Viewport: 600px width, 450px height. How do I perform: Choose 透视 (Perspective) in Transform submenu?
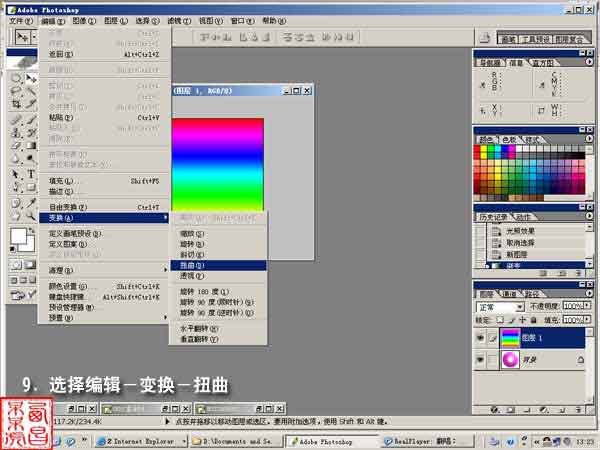[218, 276]
